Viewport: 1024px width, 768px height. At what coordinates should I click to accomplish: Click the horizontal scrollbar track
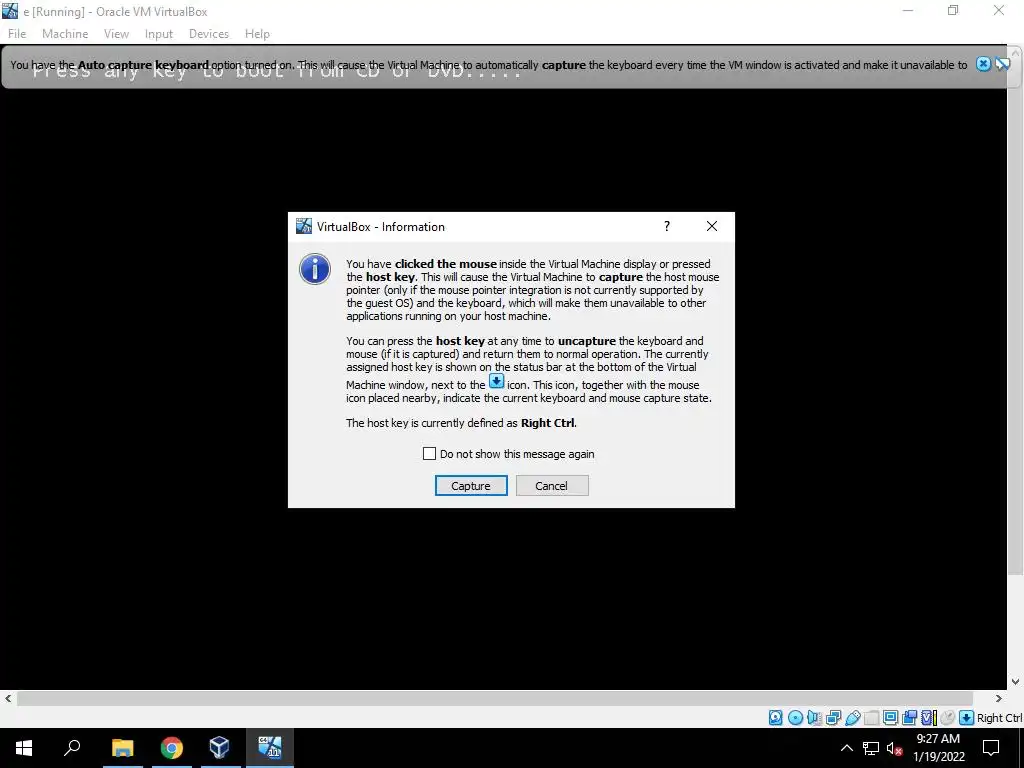(x=494, y=699)
